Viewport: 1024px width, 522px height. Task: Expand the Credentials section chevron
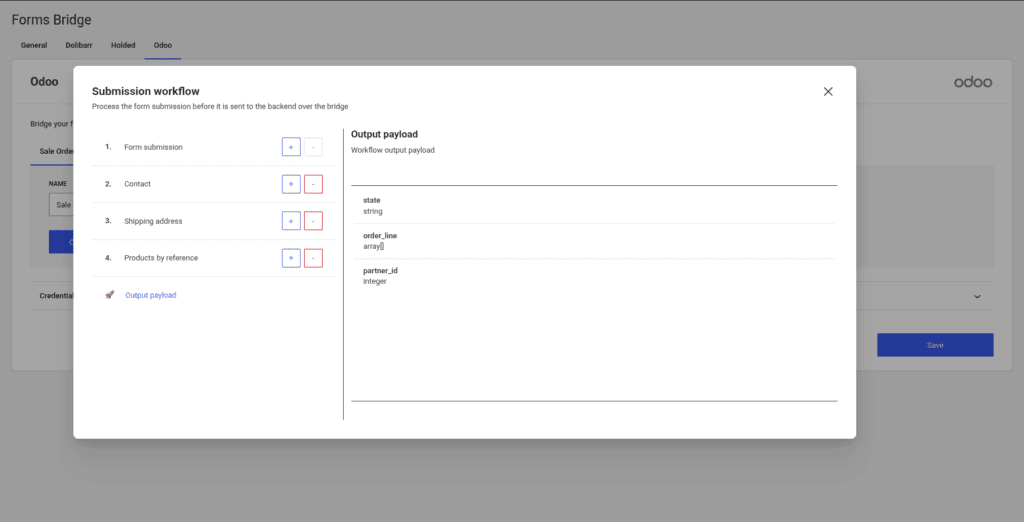(x=978, y=296)
